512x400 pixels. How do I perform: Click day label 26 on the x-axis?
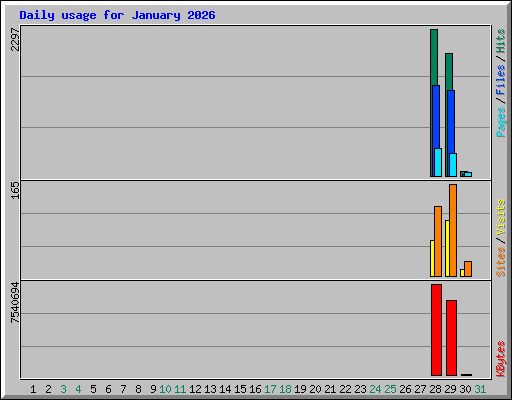point(405,389)
